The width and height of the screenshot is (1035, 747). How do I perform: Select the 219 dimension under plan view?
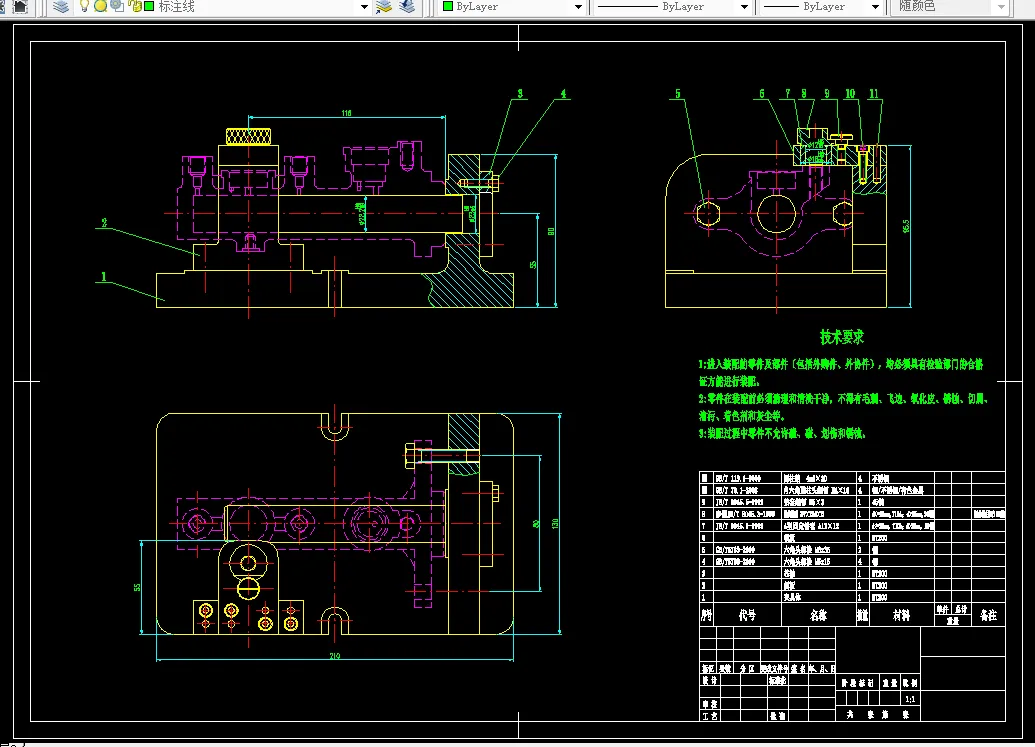(x=335, y=656)
